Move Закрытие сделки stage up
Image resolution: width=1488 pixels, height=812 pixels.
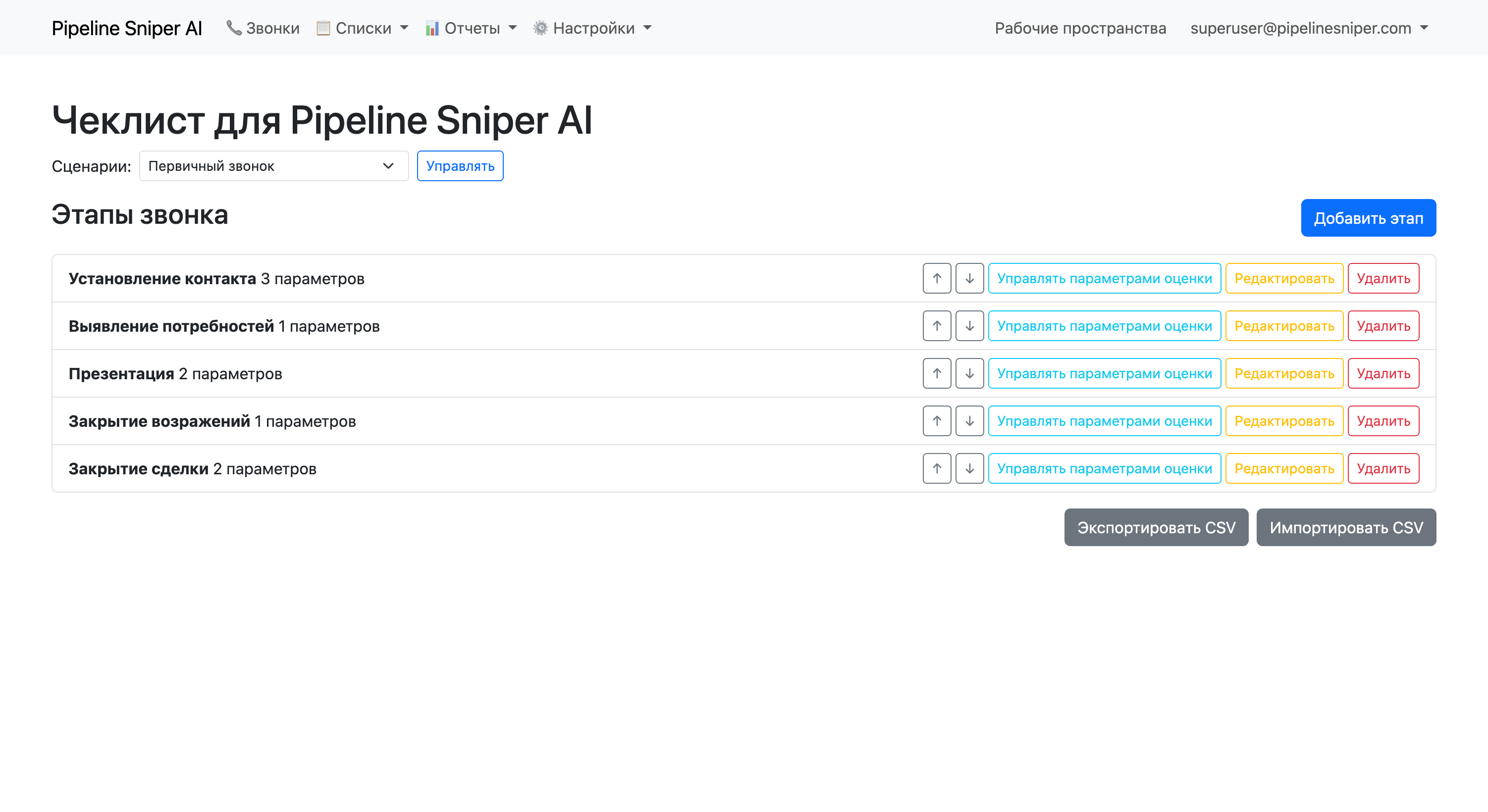[x=936, y=468]
